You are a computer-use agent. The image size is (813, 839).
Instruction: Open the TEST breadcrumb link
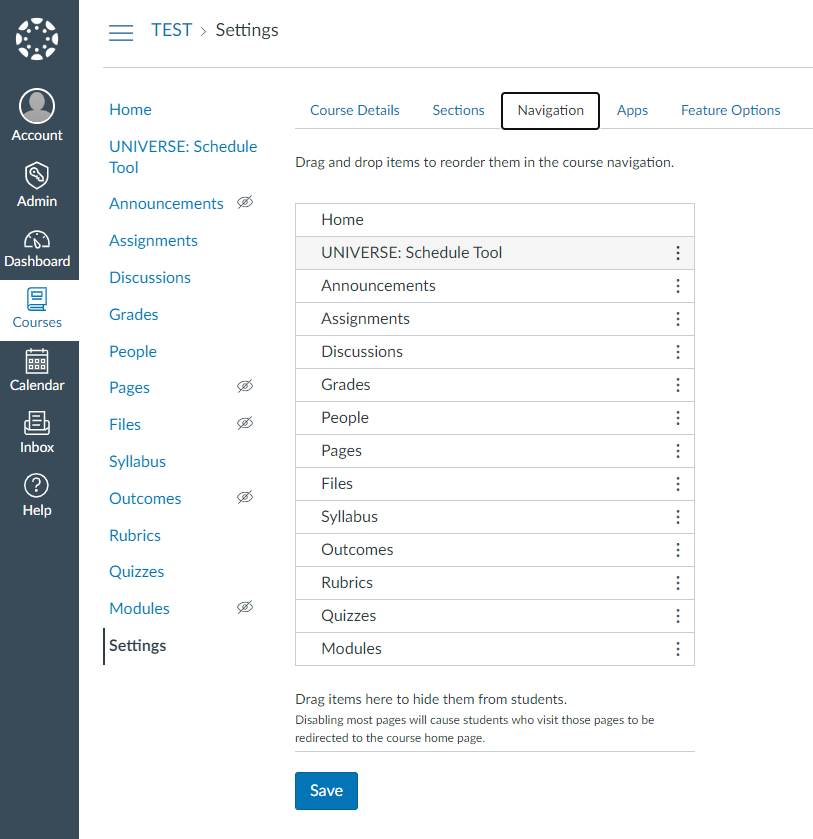171,30
